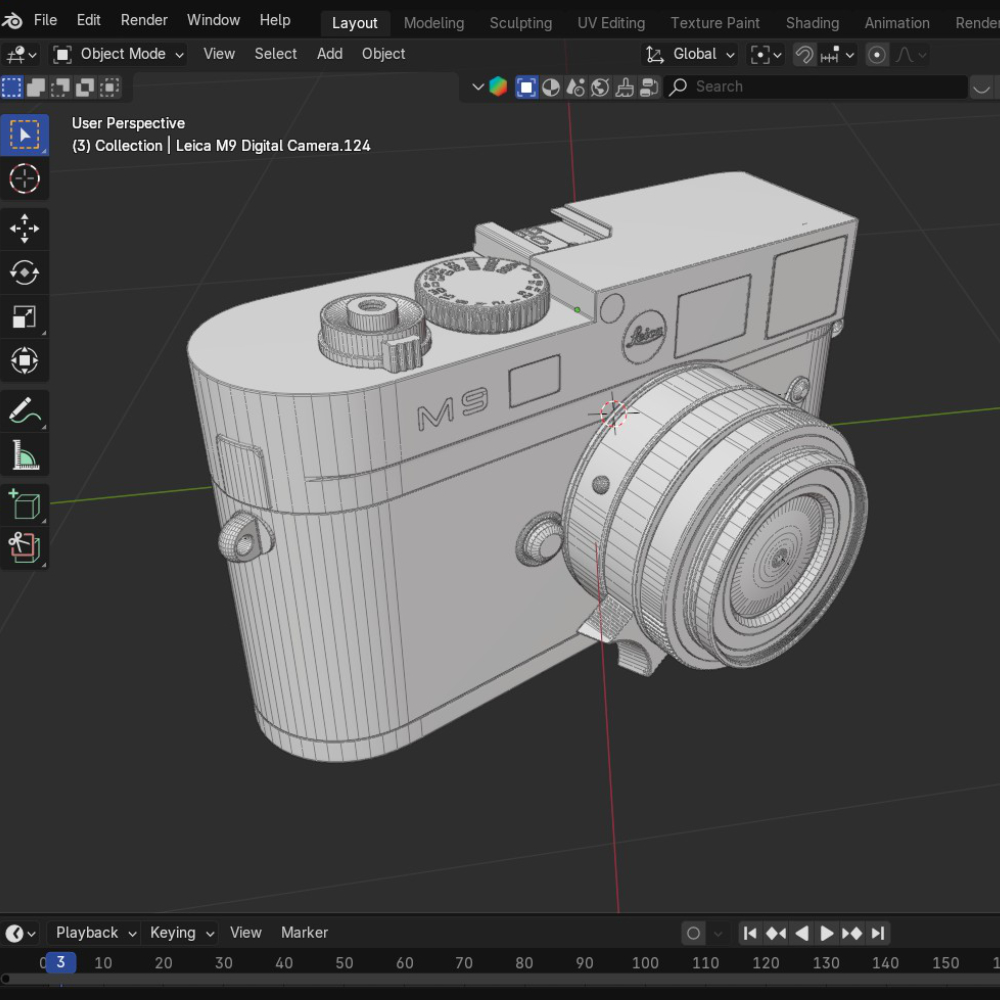Choose the Scale tool

24,317
